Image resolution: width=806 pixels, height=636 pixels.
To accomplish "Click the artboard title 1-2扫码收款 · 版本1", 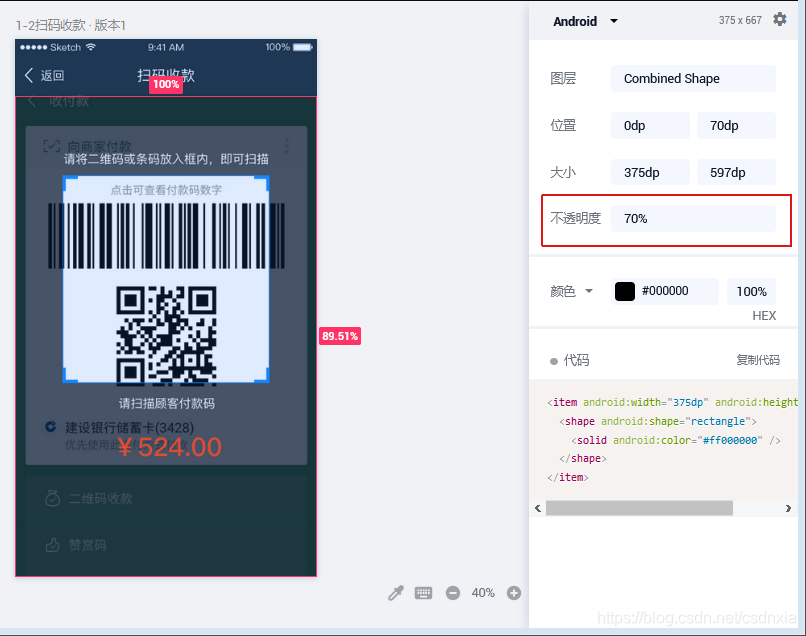I will click(71, 25).
